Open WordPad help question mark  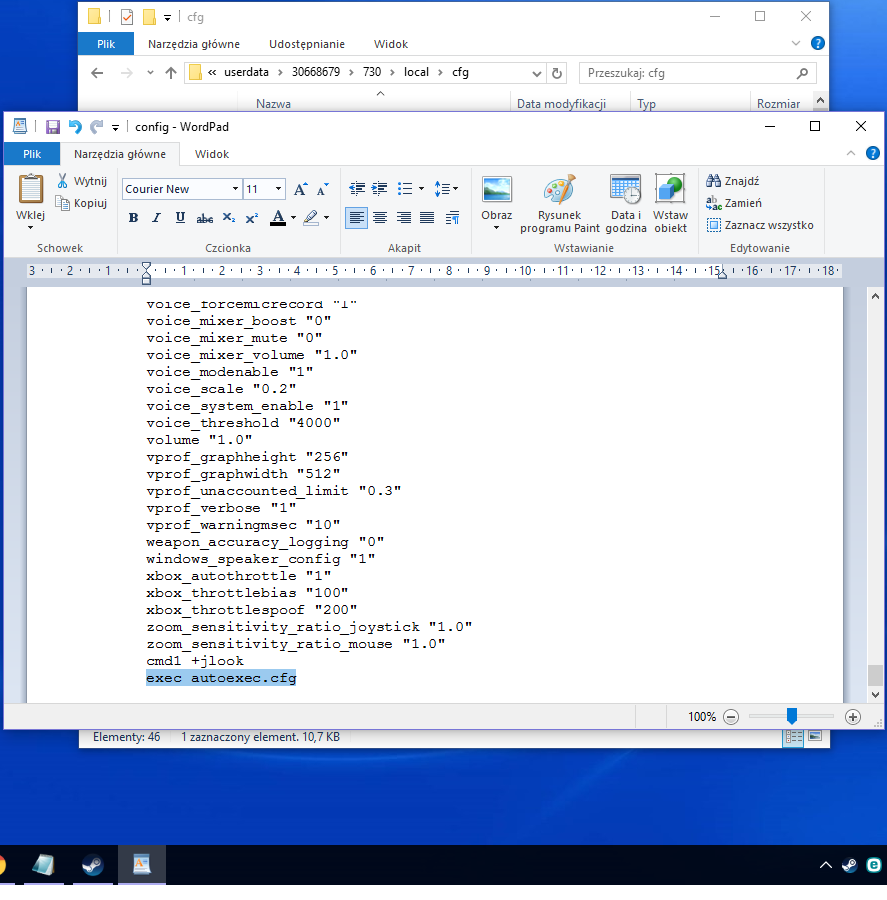pyautogui.click(x=873, y=153)
